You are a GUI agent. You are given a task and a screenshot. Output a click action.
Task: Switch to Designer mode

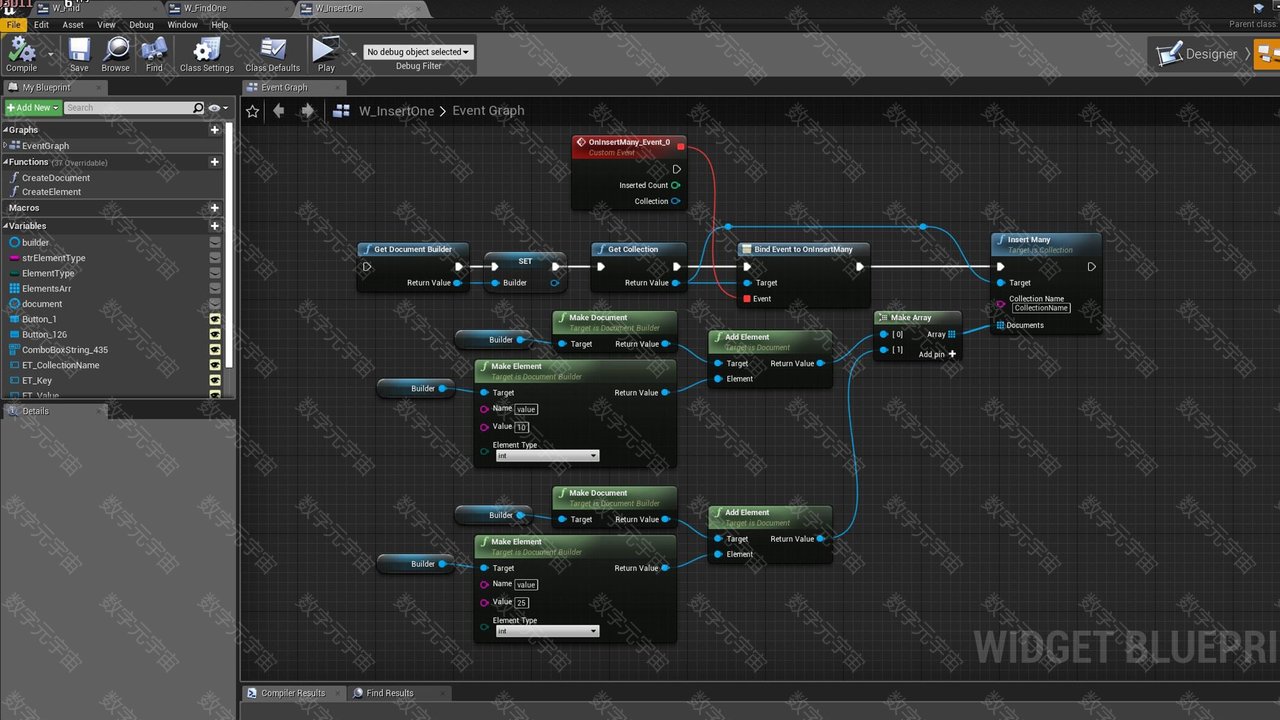[x=1200, y=54]
